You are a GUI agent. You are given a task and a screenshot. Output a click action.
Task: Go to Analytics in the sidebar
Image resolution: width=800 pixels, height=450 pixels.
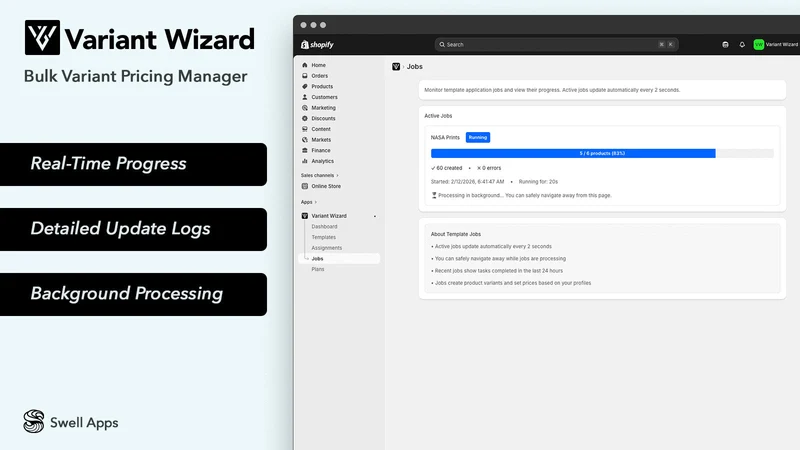[322, 161]
